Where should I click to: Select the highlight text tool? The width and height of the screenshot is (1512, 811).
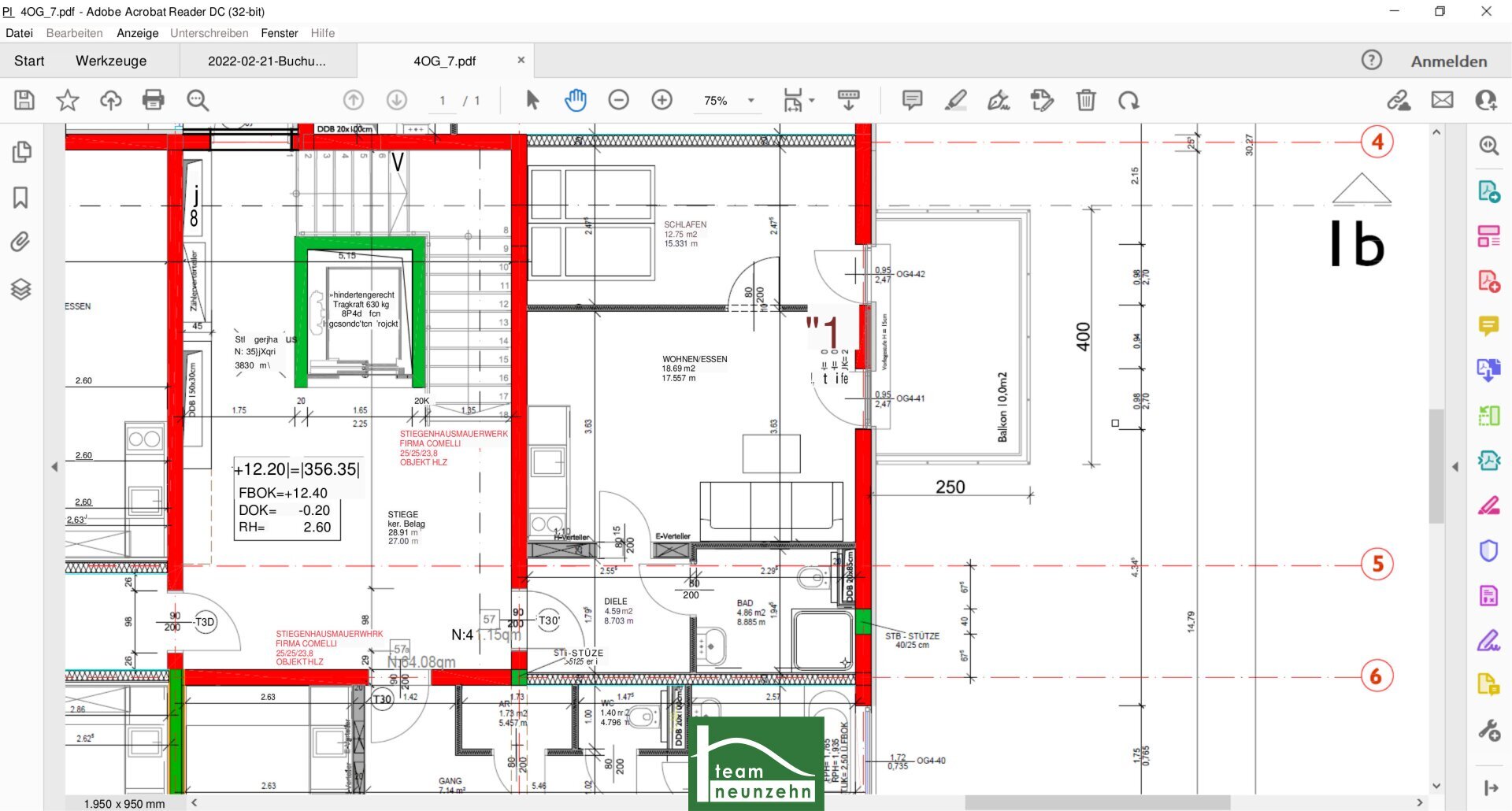point(955,100)
